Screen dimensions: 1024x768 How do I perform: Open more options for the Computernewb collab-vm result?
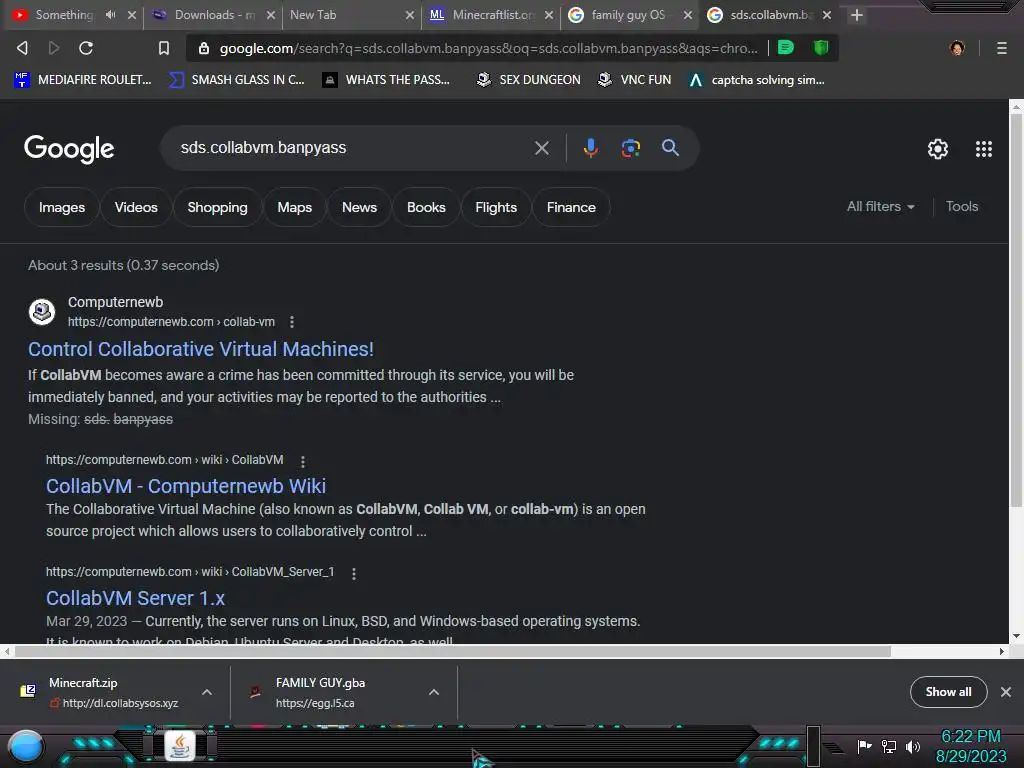292,322
